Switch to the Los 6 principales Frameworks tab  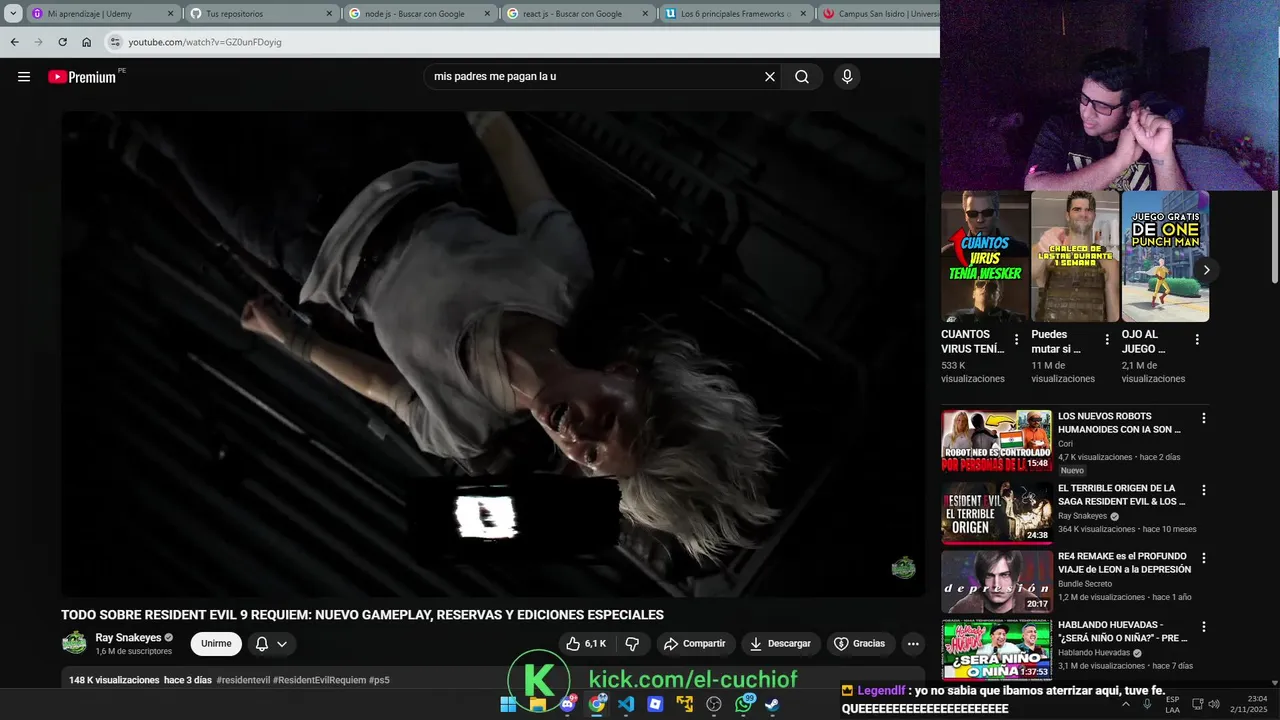tap(735, 14)
